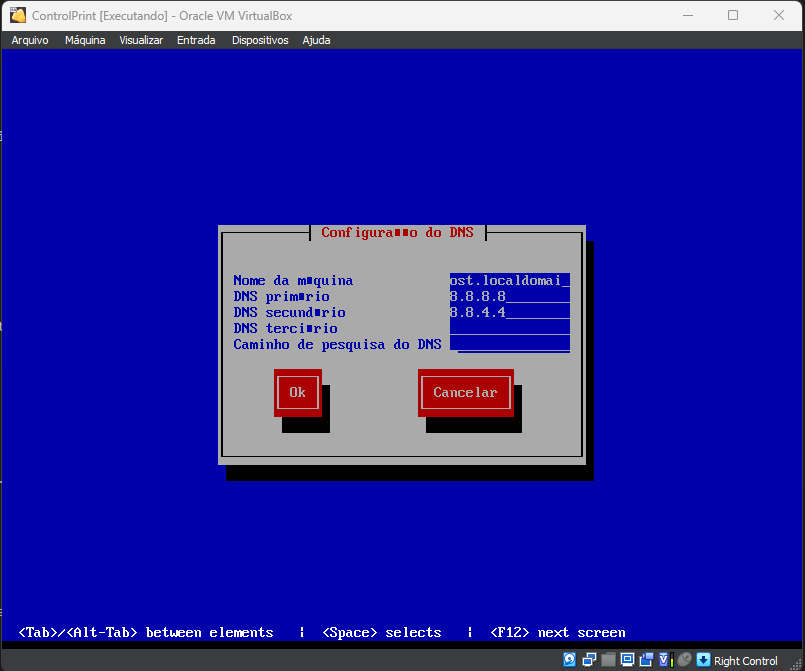Open the Arquivo menu
This screenshot has width=805, height=671.
pos(30,40)
